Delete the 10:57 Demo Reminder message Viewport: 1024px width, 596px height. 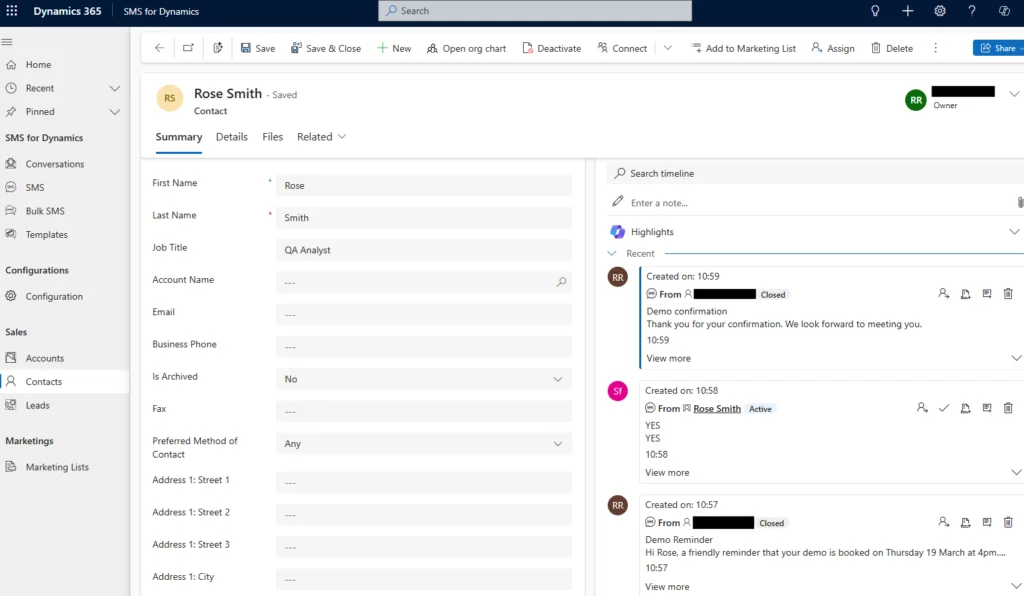click(1008, 522)
